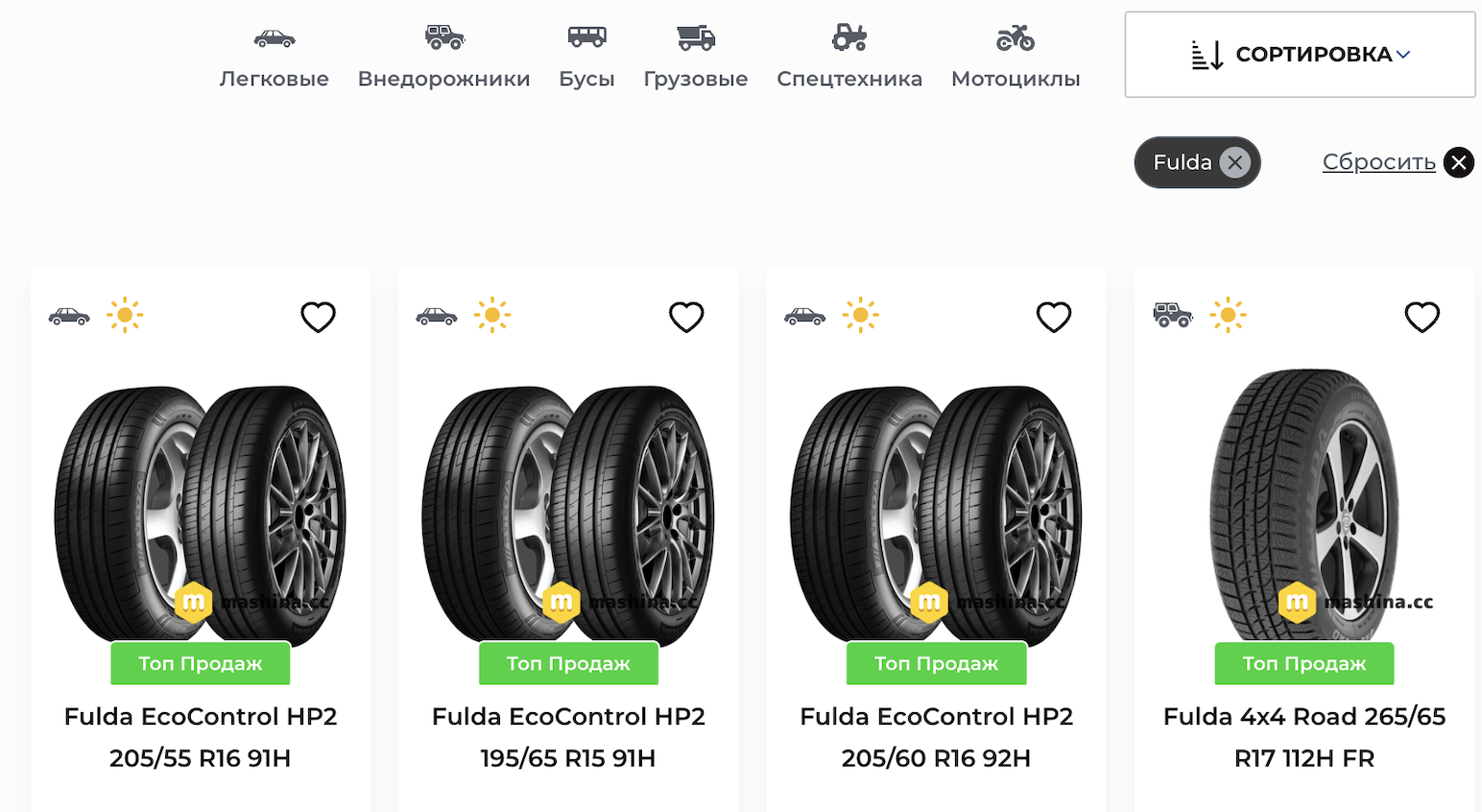
Task: Click the Спецтехника tractor icon
Action: 849,37
